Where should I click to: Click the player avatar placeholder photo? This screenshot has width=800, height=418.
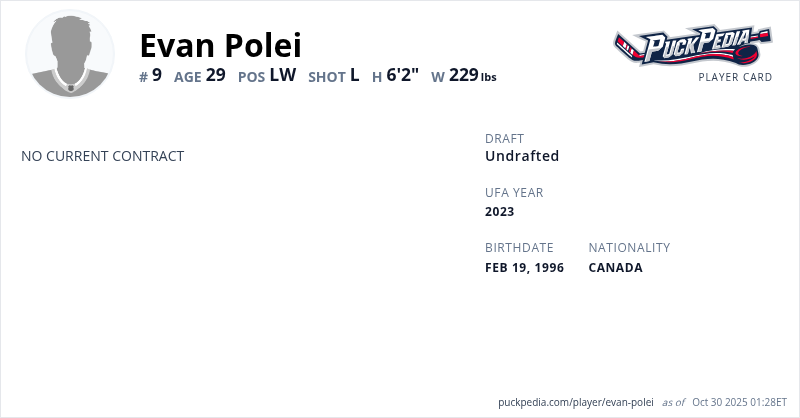(70, 54)
